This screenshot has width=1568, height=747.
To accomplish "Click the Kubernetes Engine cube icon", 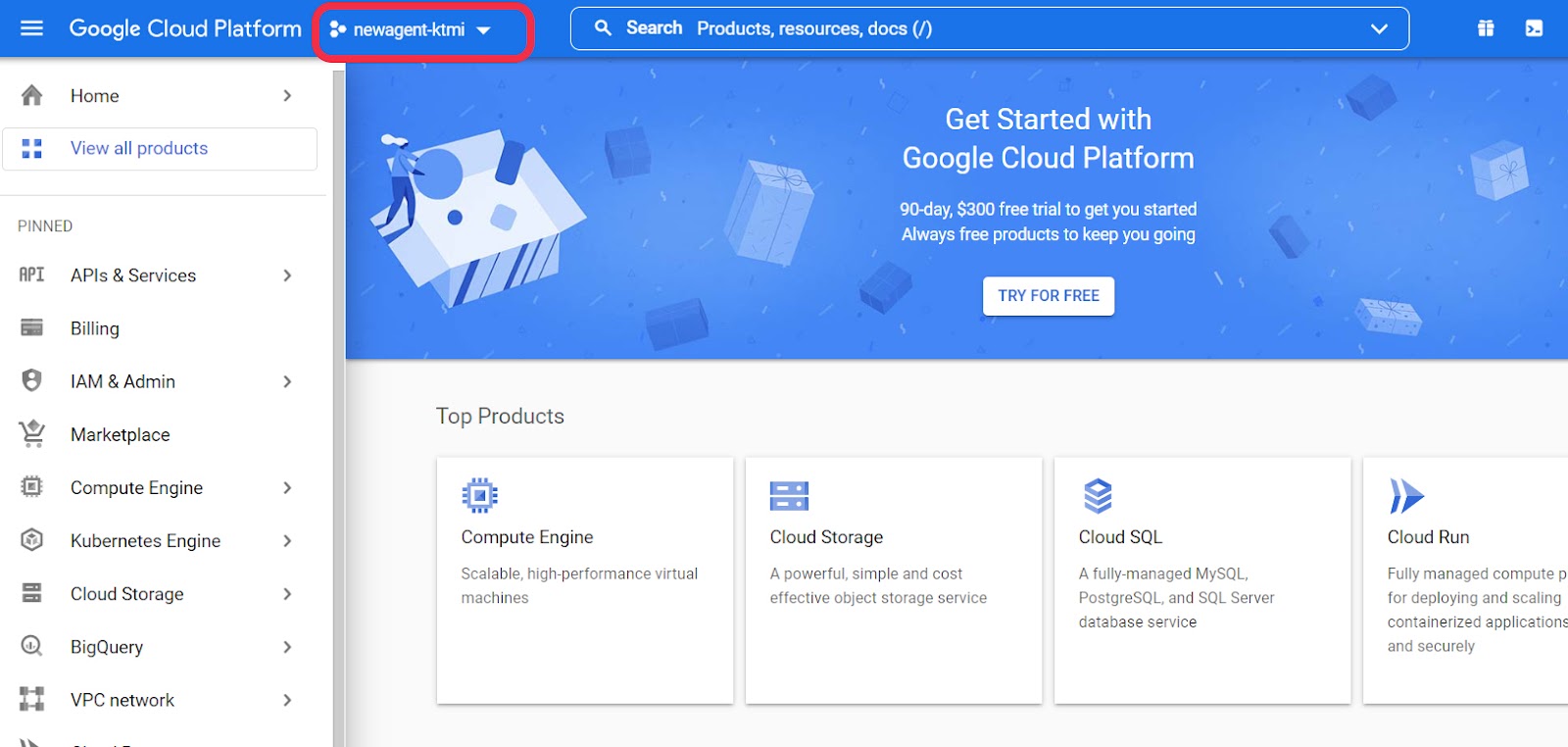I will click(31, 539).
